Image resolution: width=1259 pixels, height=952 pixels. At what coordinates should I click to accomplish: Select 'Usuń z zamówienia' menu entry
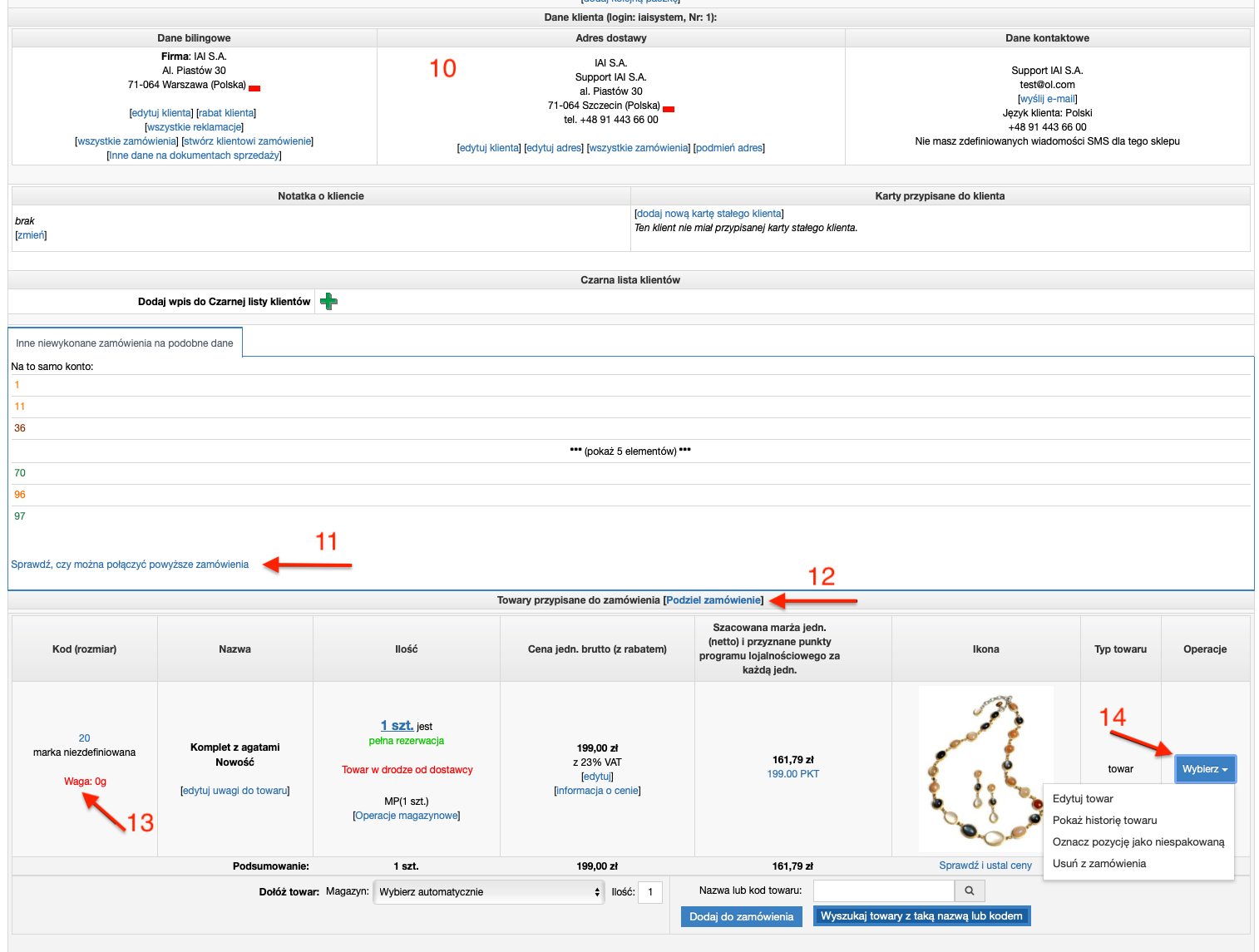[x=1099, y=863]
